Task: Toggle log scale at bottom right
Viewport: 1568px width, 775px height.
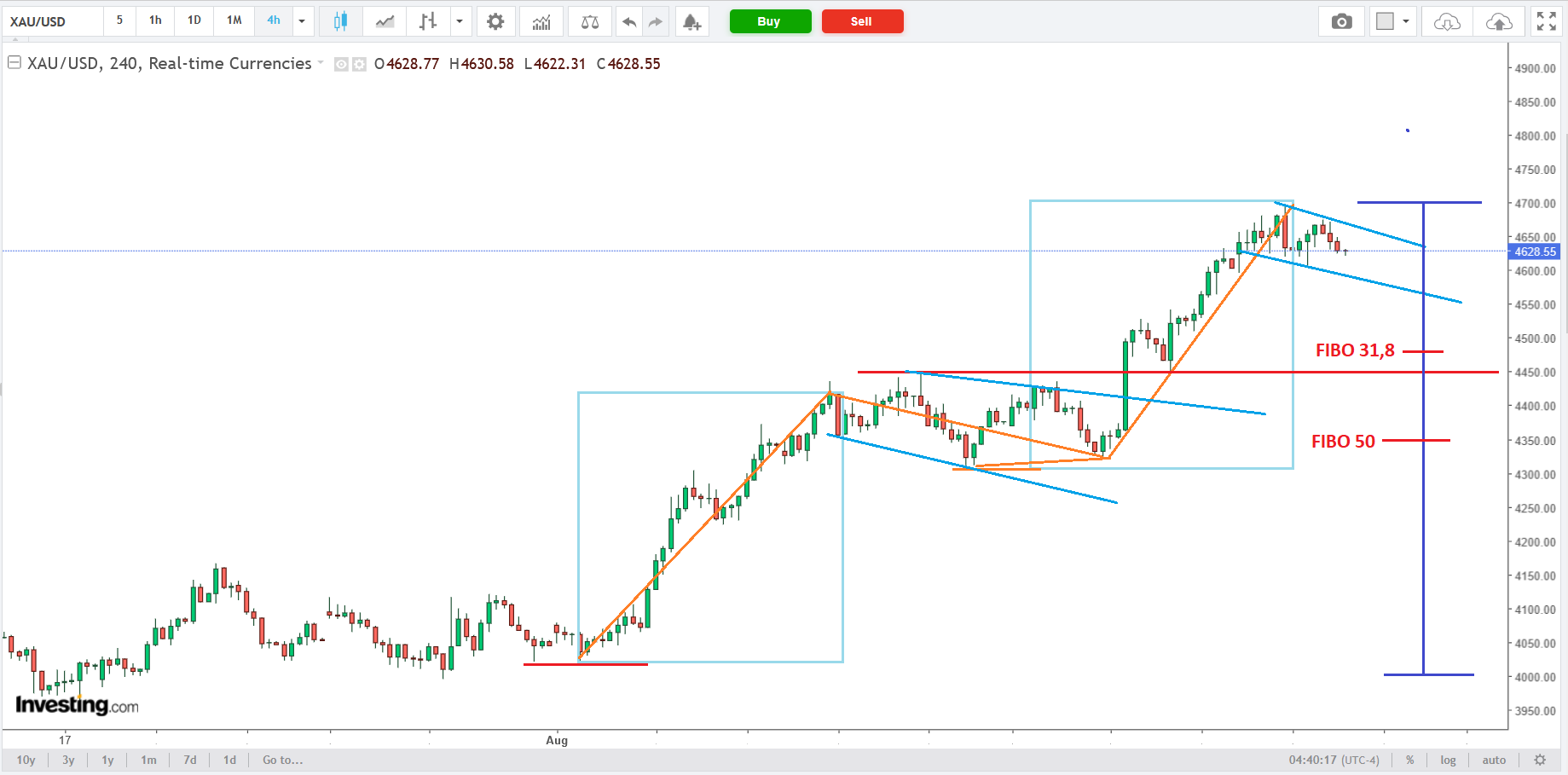Action: (x=1448, y=760)
